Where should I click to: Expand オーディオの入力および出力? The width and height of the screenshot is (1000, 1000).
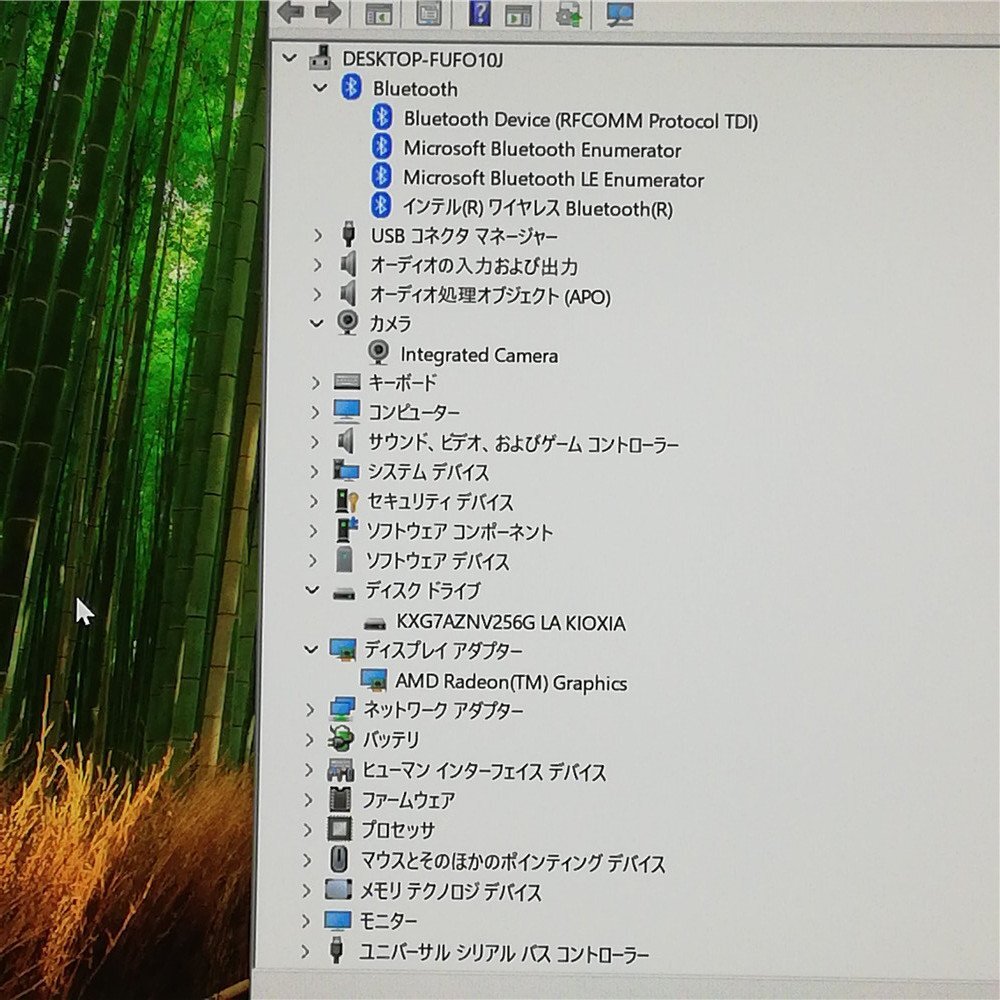pyautogui.click(x=318, y=264)
